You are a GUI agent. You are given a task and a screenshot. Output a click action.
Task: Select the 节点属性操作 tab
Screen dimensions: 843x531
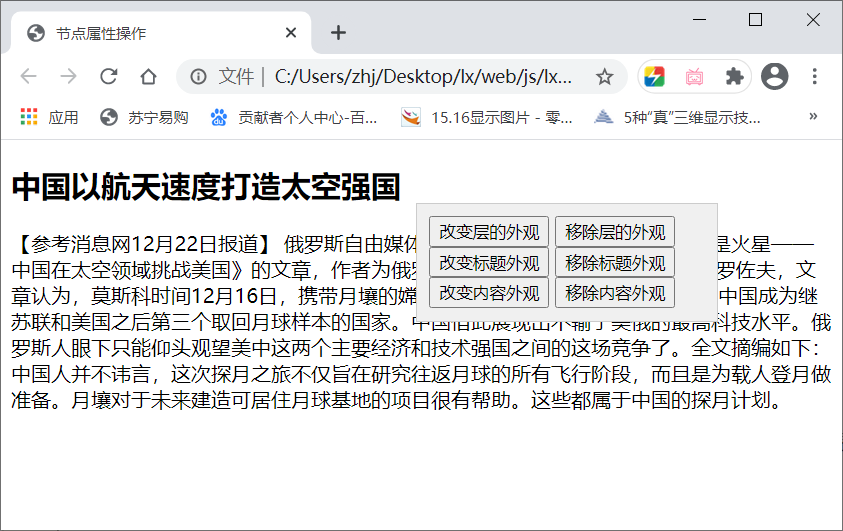pyautogui.click(x=161, y=33)
